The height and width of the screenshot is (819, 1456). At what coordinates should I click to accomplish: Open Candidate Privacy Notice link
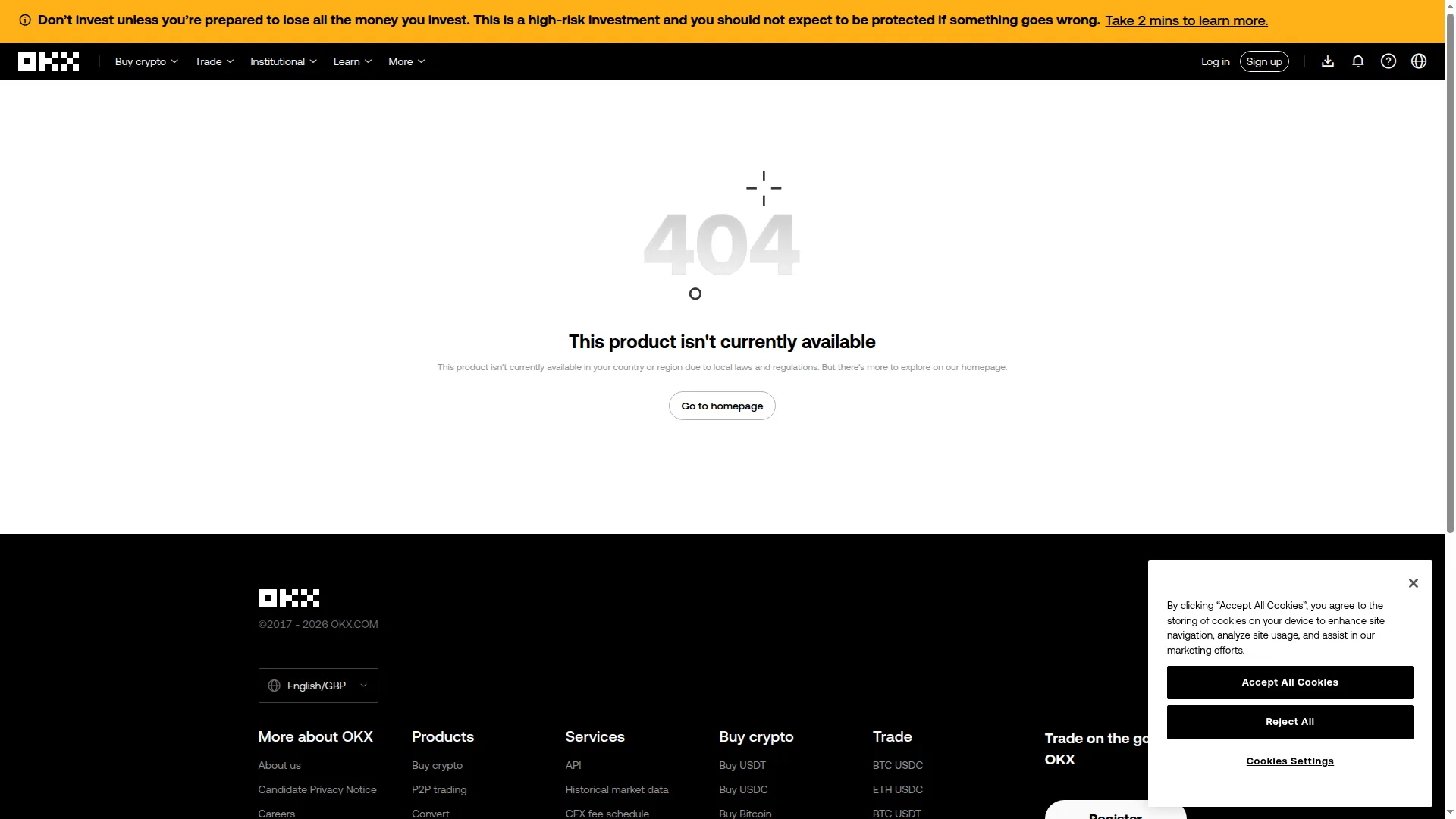coord(317,790)
